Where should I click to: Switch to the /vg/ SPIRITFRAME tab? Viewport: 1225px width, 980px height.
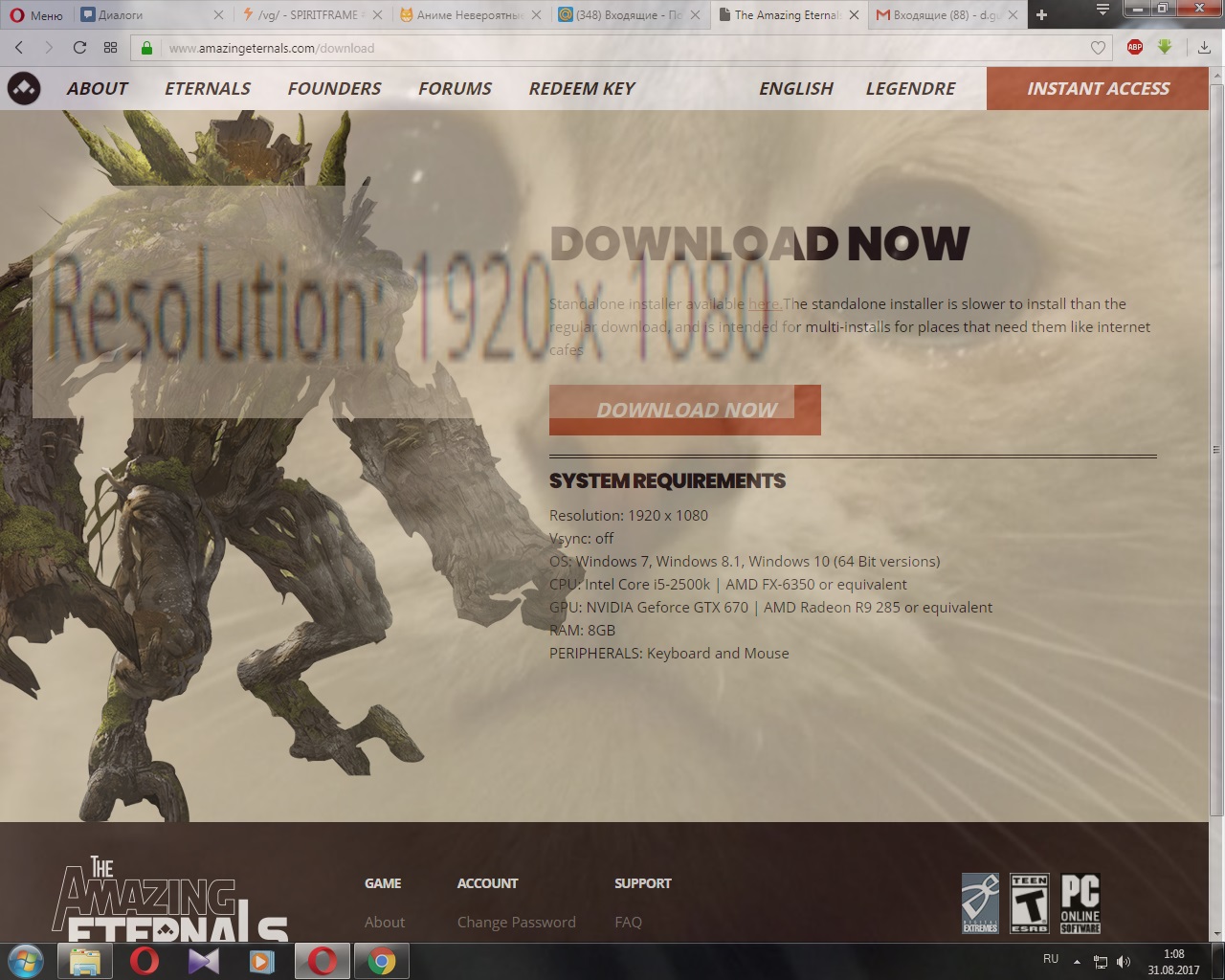[312, 15]
